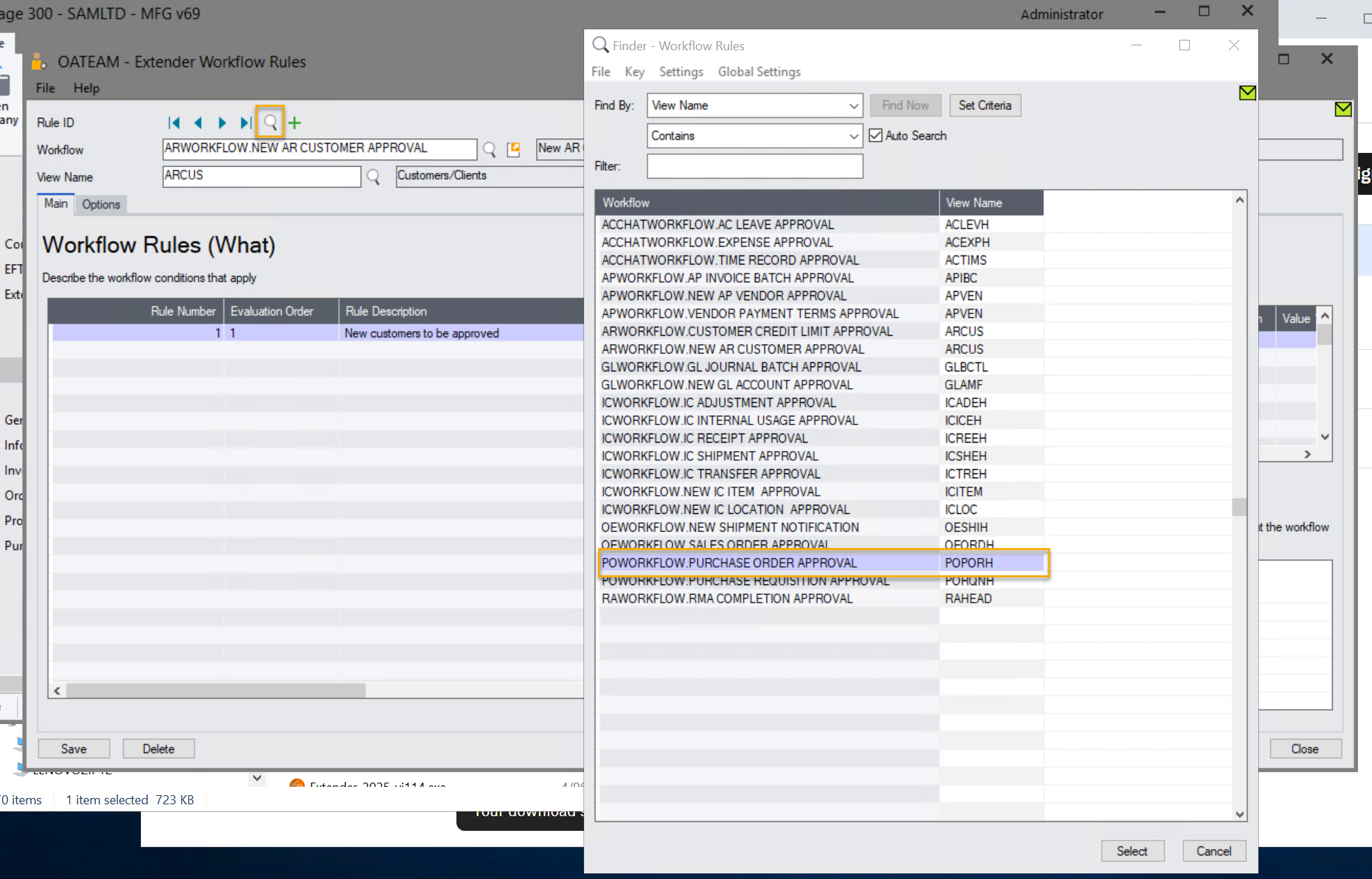Click the Workflow text field
The image size is (1372, 879).
point(320,149)
